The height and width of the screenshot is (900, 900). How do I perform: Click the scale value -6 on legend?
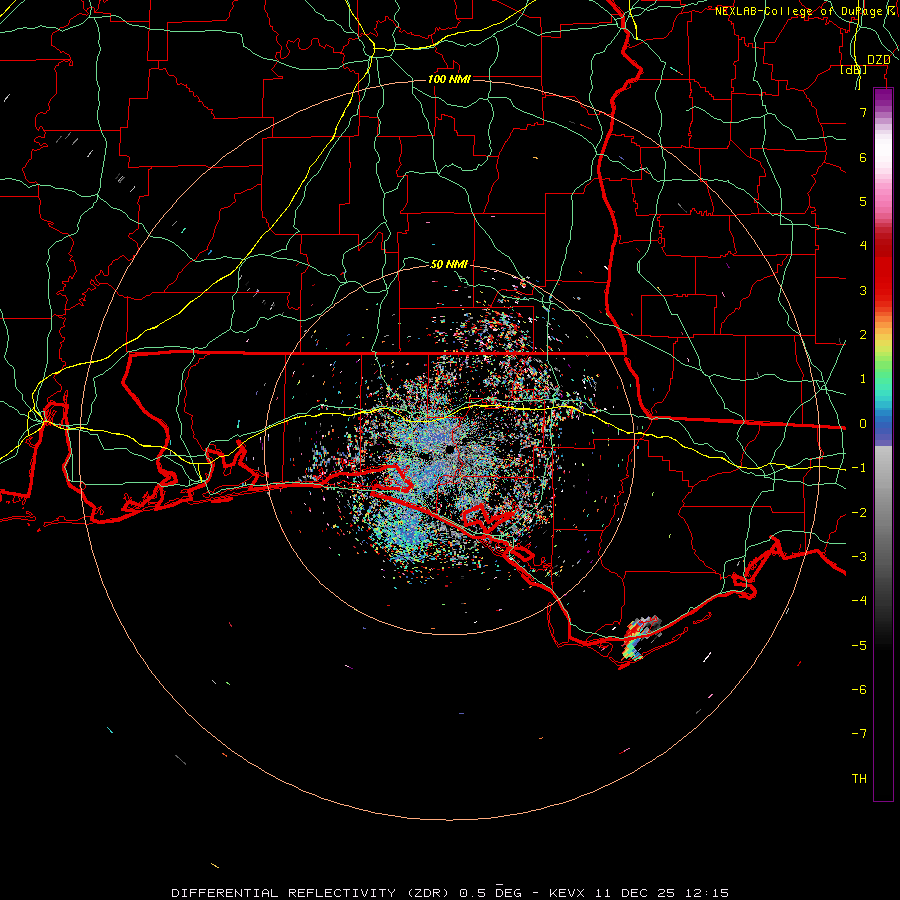859,689
